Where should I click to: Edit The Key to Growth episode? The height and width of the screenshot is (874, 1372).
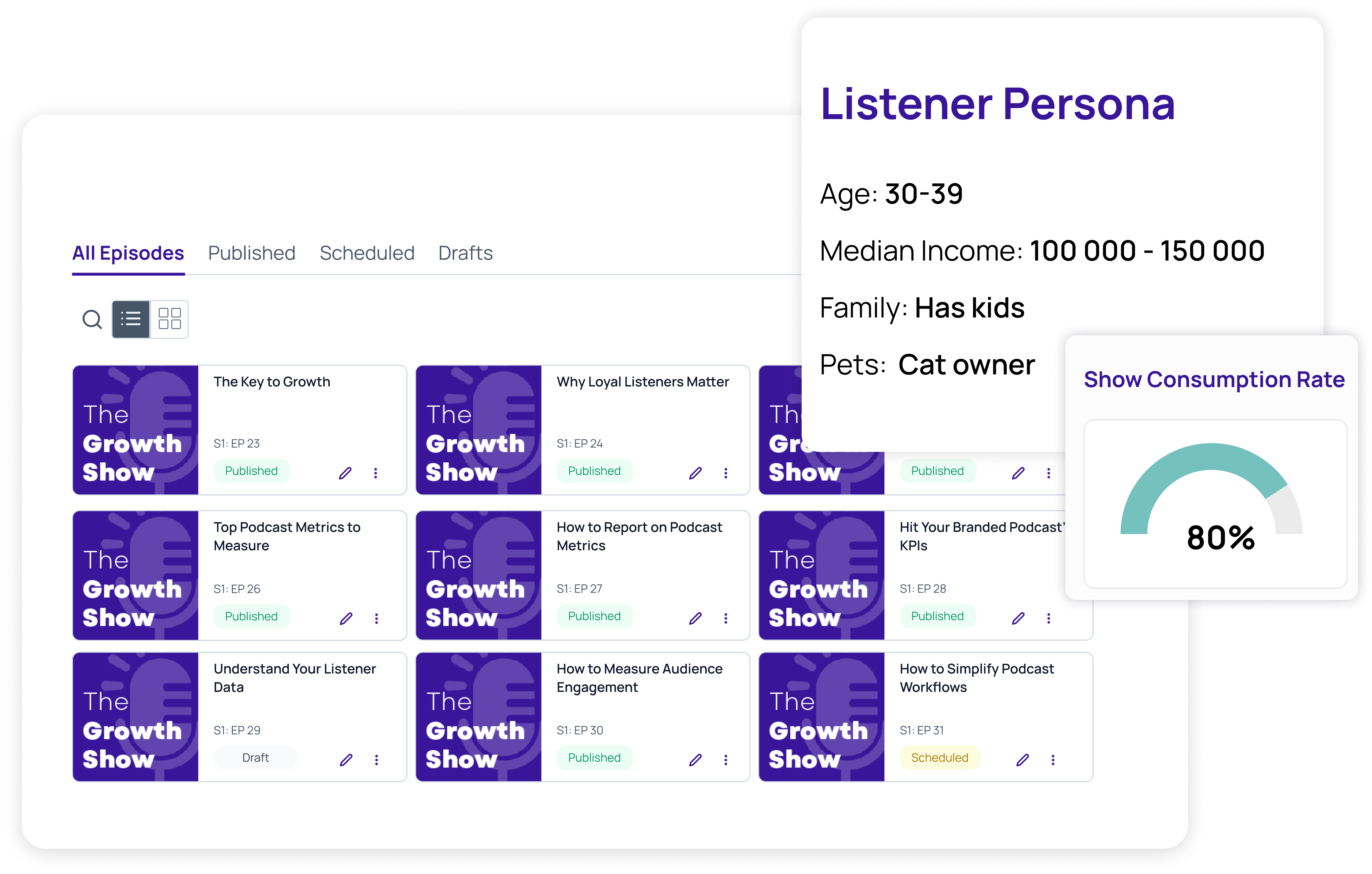345,473
